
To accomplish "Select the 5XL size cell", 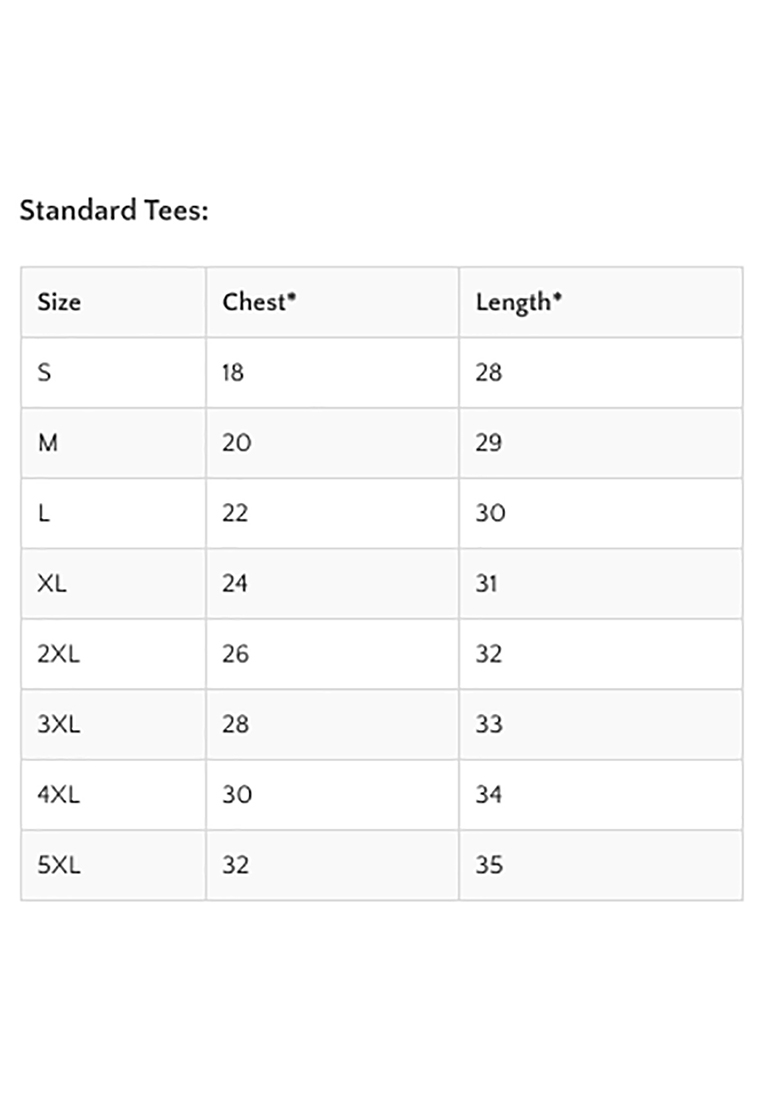I will point(58,865).
